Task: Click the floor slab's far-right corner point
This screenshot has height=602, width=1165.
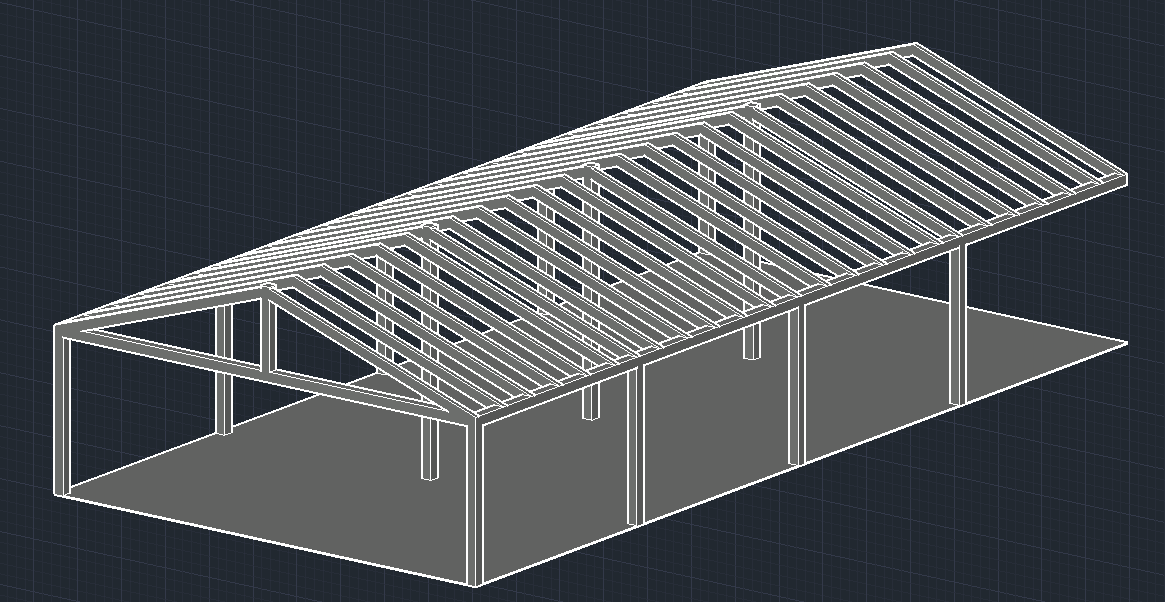Action: pyautogui.click(x=1127, y=344)
